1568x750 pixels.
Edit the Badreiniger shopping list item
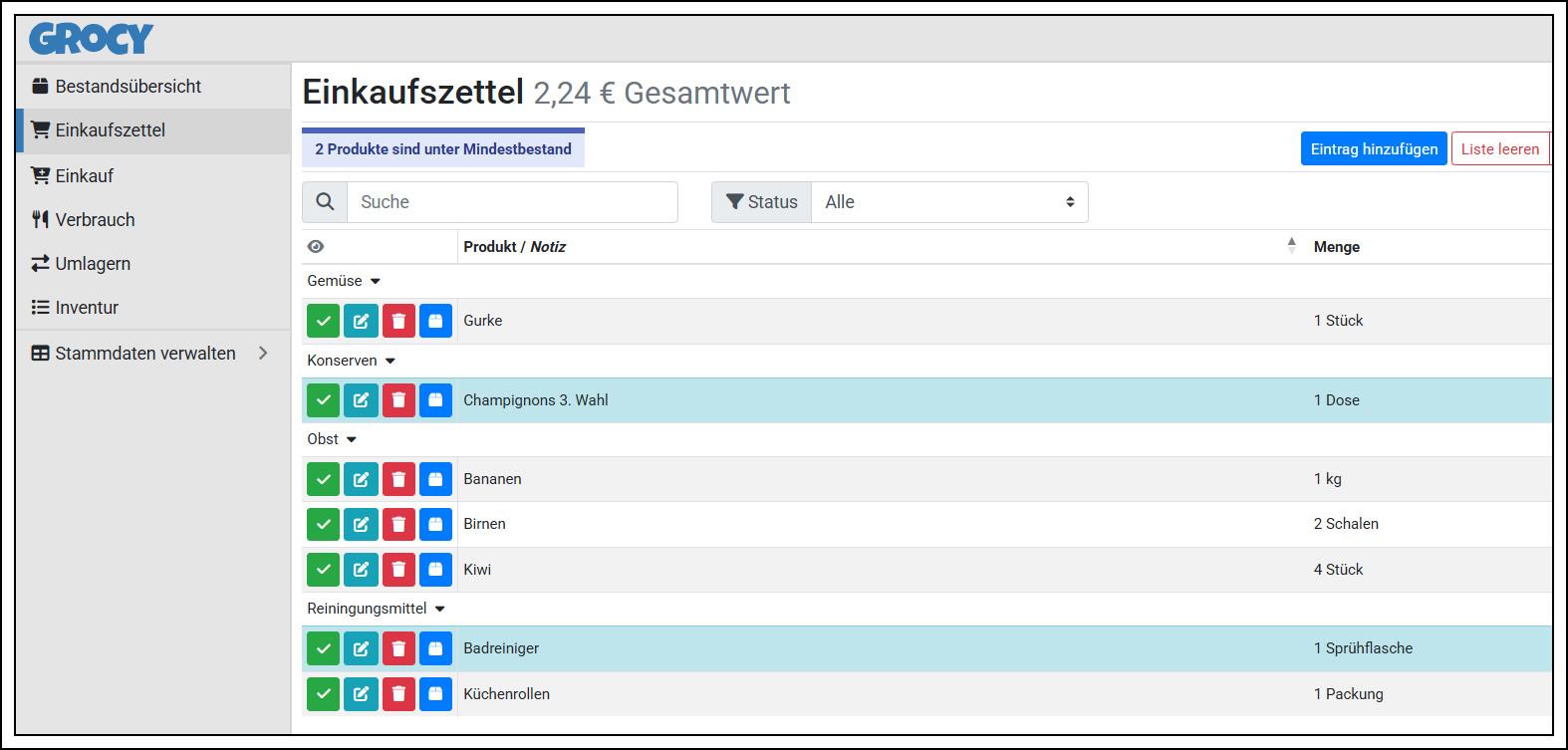coord(361,648)
